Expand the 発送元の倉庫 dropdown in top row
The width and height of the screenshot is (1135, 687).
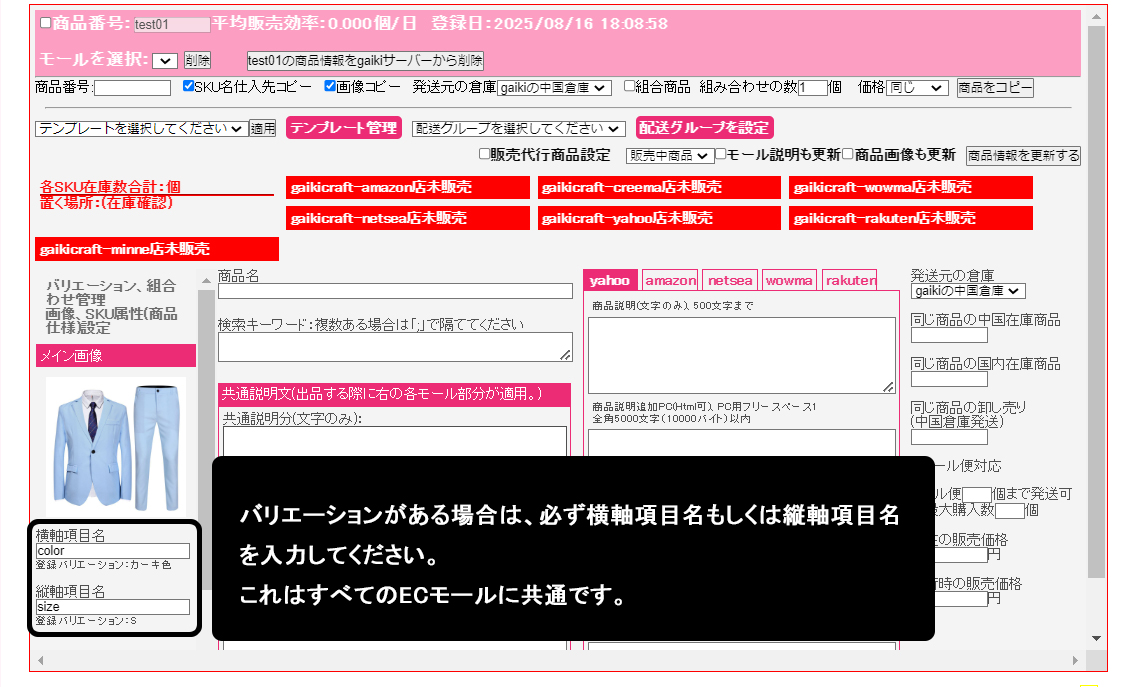point(554,88)
